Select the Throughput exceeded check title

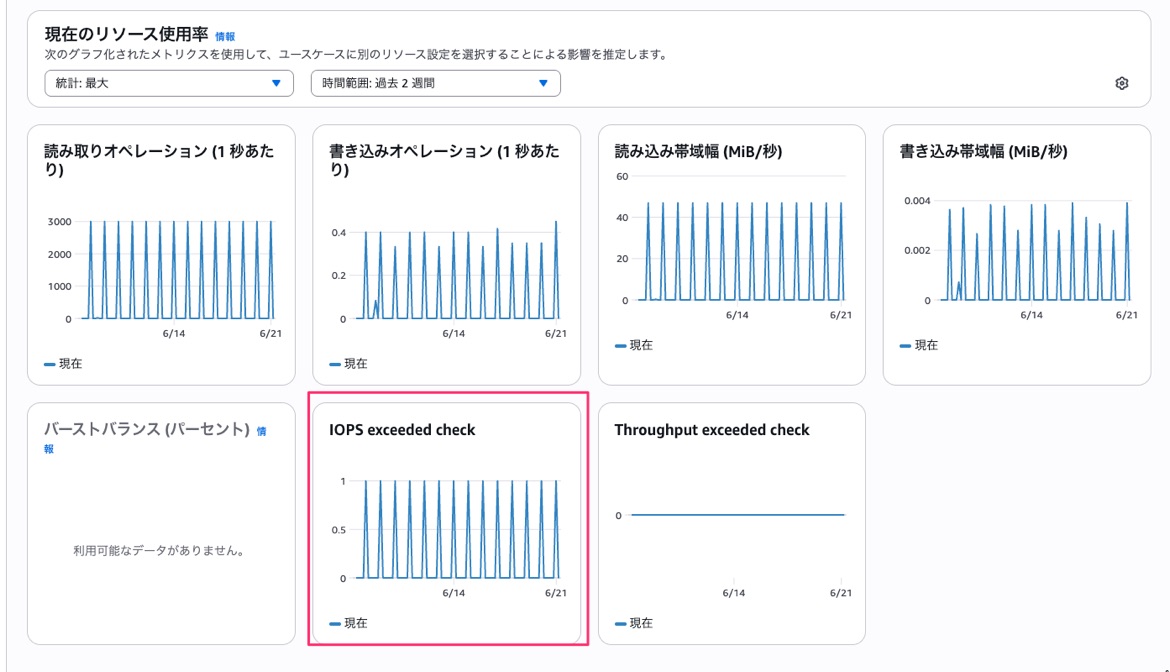pyautogui.click(x=712, y=430)
